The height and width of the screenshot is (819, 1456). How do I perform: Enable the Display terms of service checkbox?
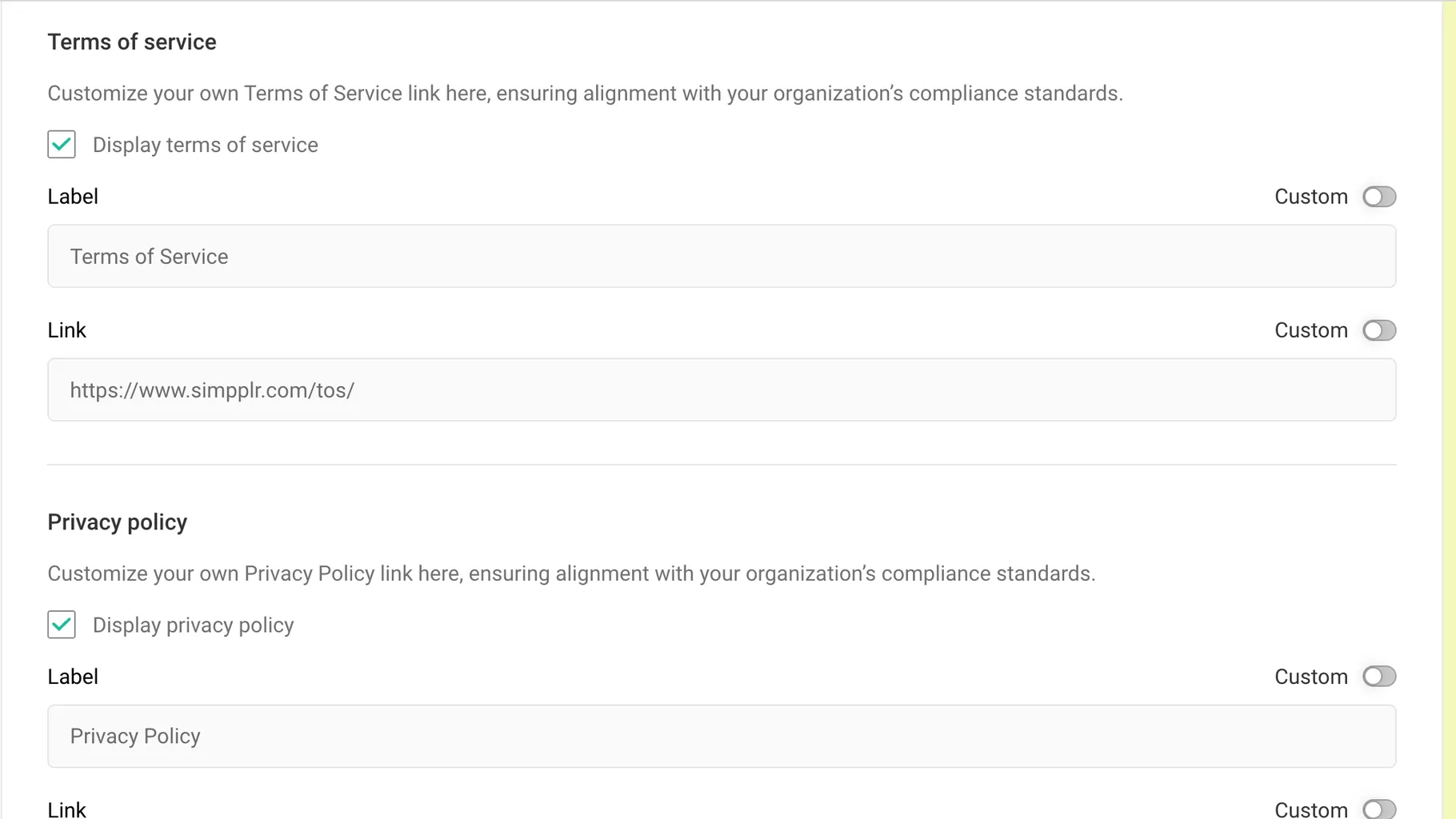pos(61,145)
